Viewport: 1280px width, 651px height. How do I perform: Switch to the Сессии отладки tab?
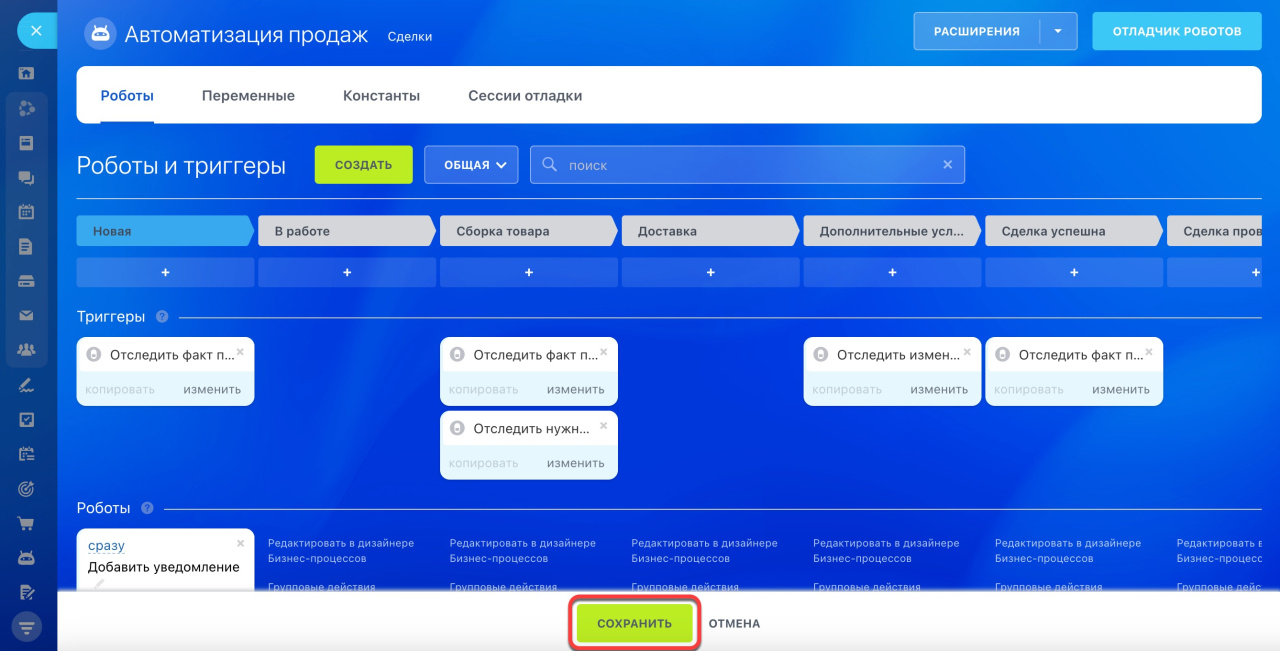[x=525, y=96]
